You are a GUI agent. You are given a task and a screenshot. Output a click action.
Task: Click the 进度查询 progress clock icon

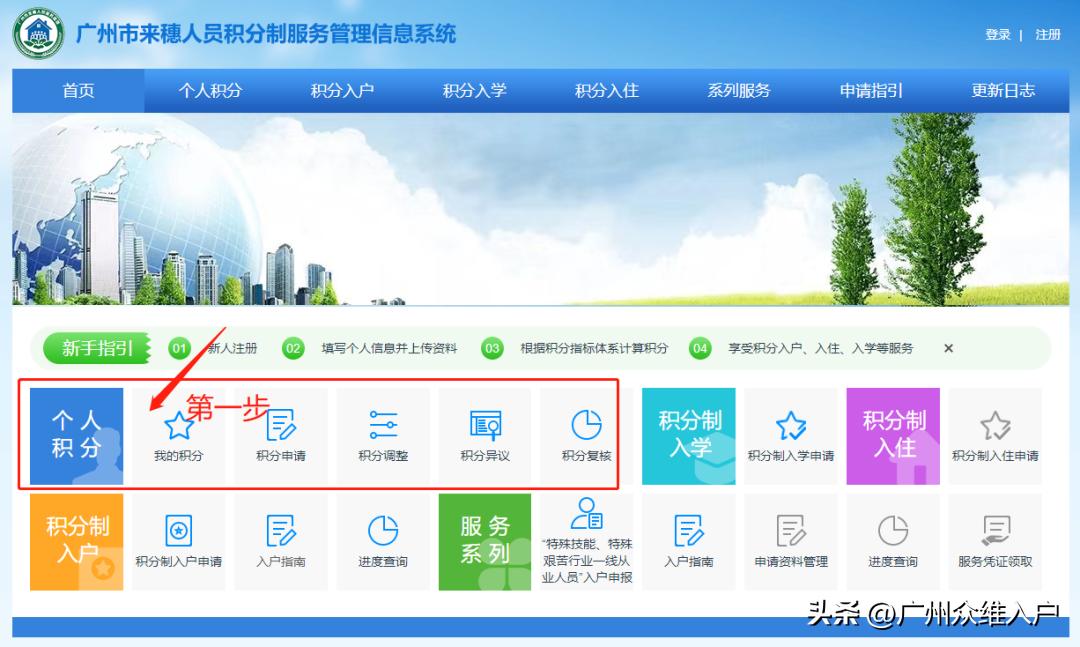pos(383,533)
